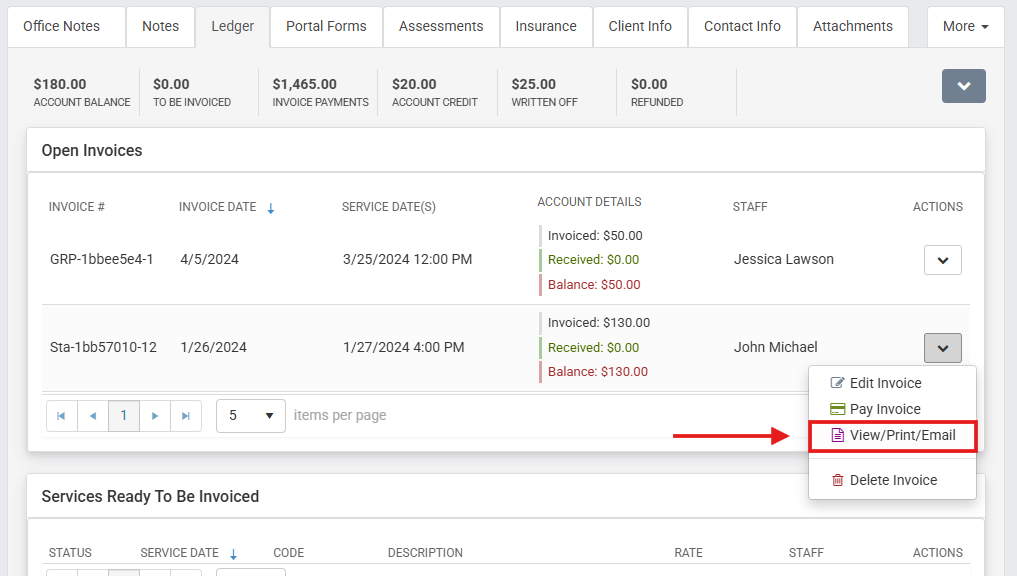
Task: Click the $1,465.00 Invoice Payments figure
Action: click(305, 84)
